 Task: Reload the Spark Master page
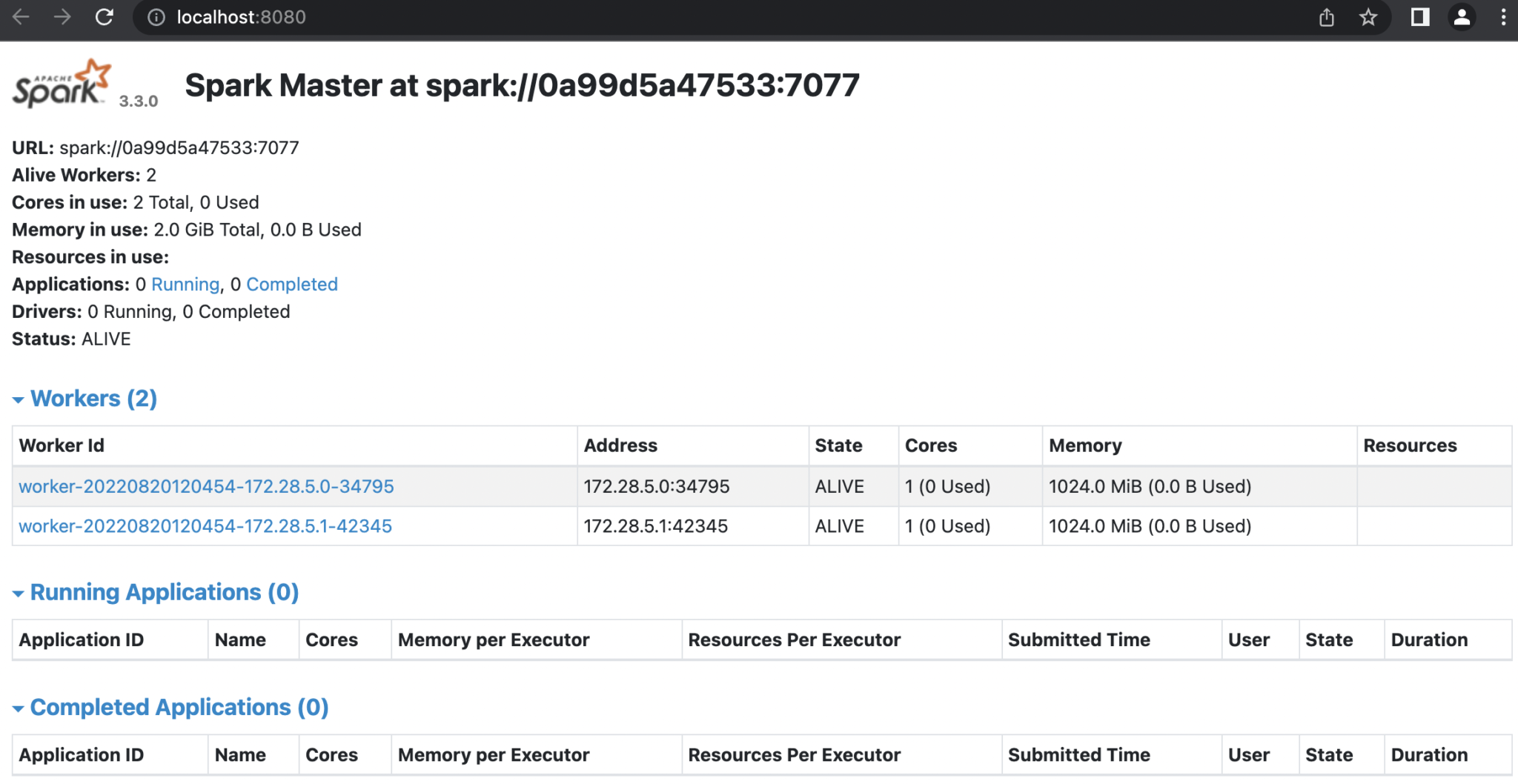(104, 17)
